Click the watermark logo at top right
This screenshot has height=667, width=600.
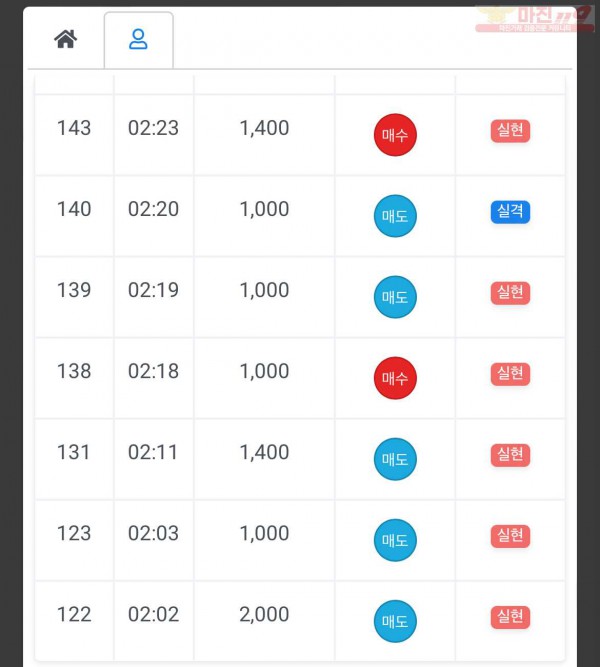coord(534,19)
